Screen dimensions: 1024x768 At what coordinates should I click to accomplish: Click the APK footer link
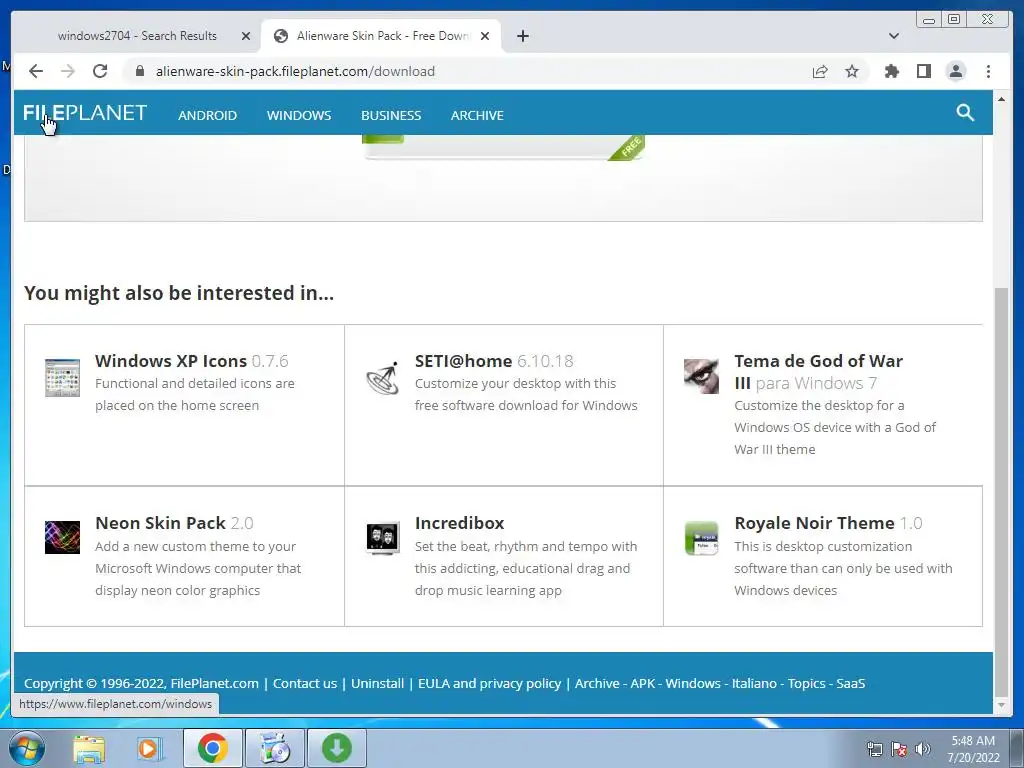(x=643, y=684)
